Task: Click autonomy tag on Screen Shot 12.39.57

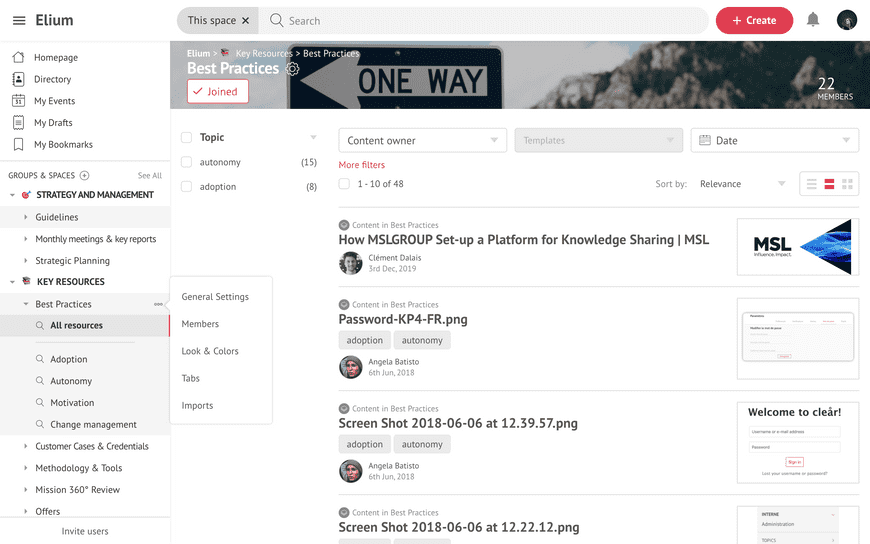Action: pyautogui.click(x=422, y=444)
